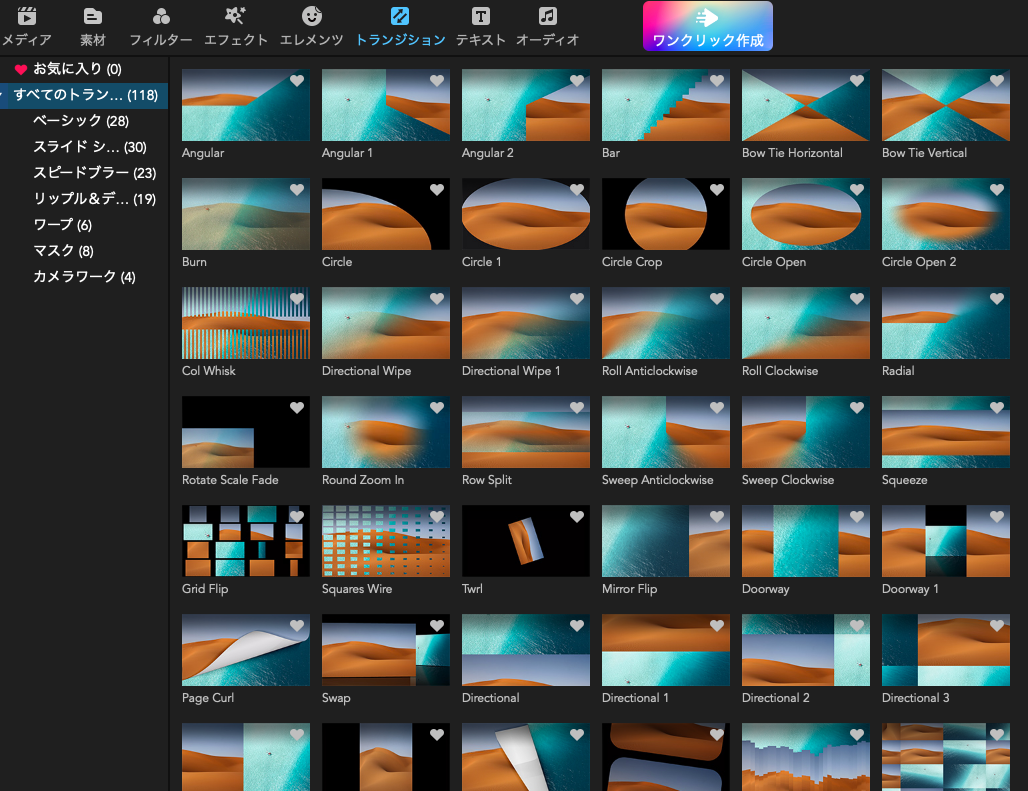Open スピードブラー (23) category
Screen dimensions: 1028x791
(x=94, y=173)
